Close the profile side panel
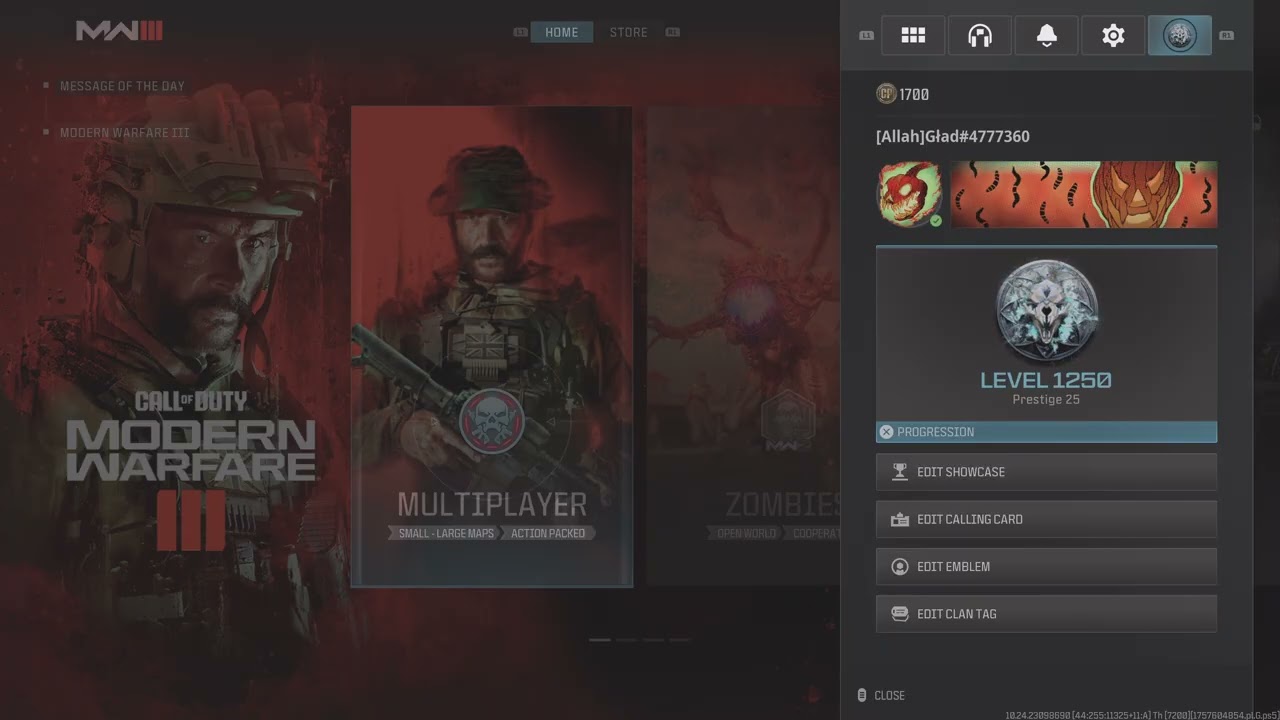Image resolution: width=1280 pixels, height=720 pixels. point(881,695)
